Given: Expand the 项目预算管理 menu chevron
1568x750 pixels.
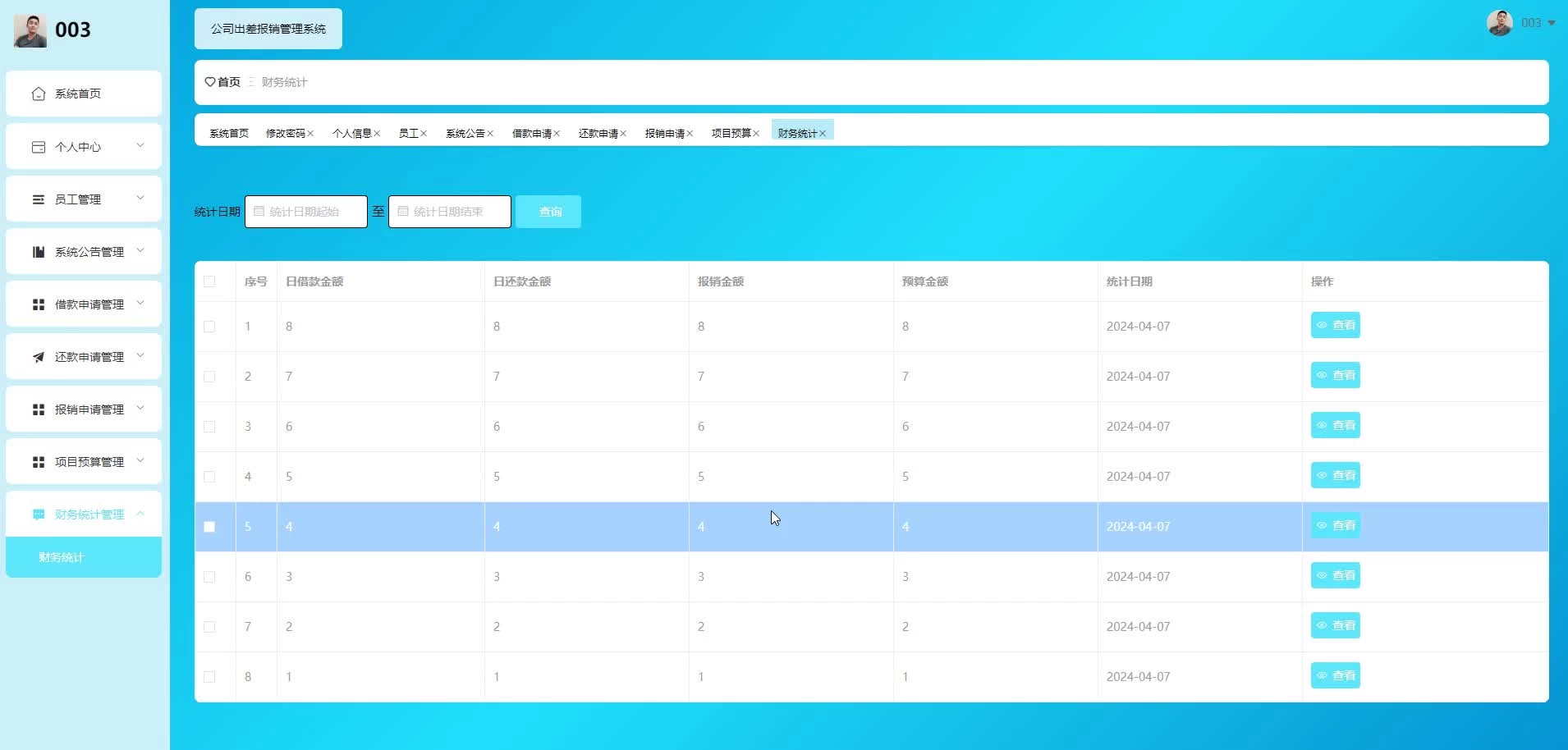Looking at the screenshot, I should click(140, 461).
